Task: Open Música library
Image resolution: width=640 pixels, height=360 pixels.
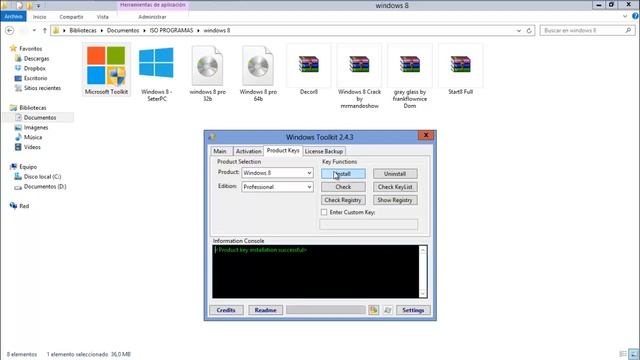Action: pos(29,137)
